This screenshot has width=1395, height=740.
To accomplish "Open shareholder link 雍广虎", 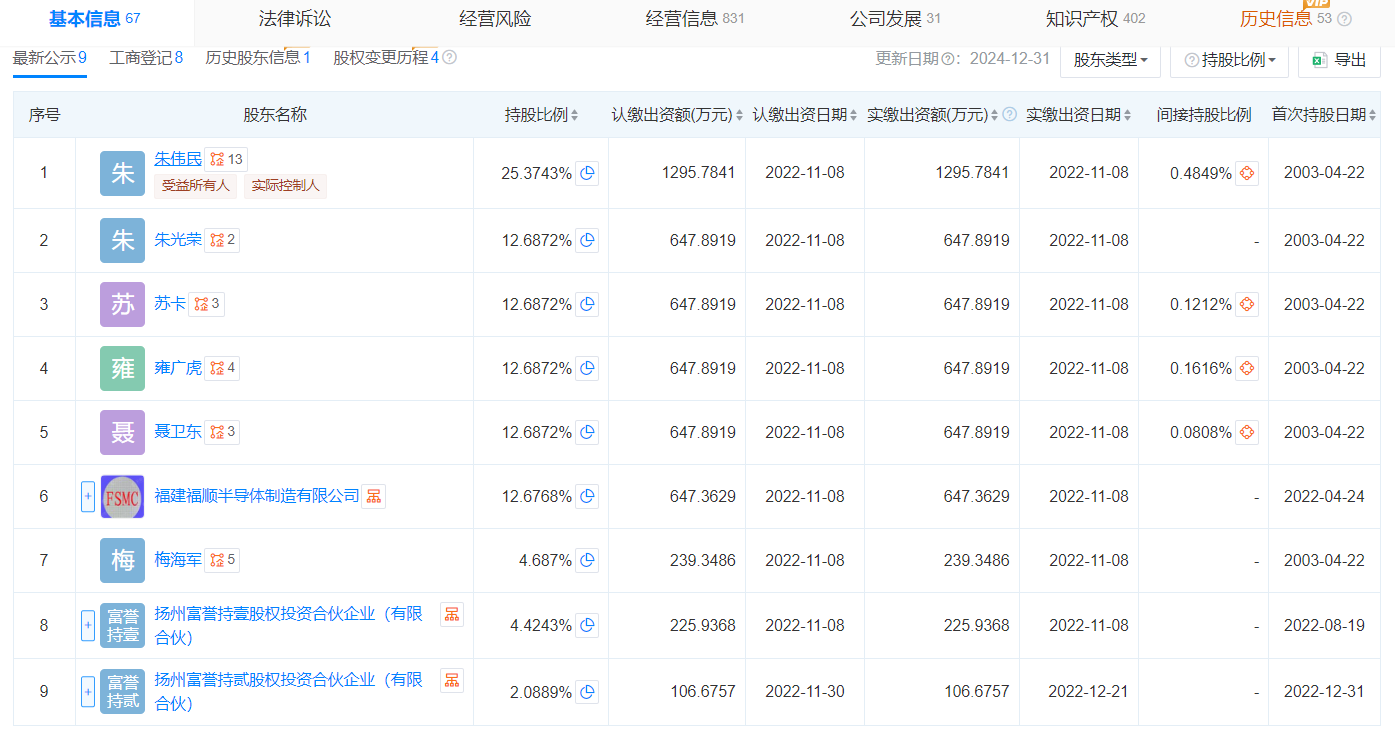I will click(177, 368).
